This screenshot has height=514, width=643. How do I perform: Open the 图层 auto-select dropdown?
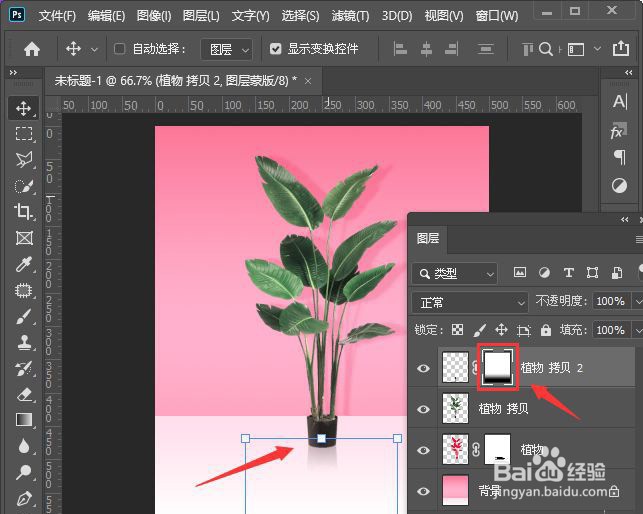coord(226,50)
